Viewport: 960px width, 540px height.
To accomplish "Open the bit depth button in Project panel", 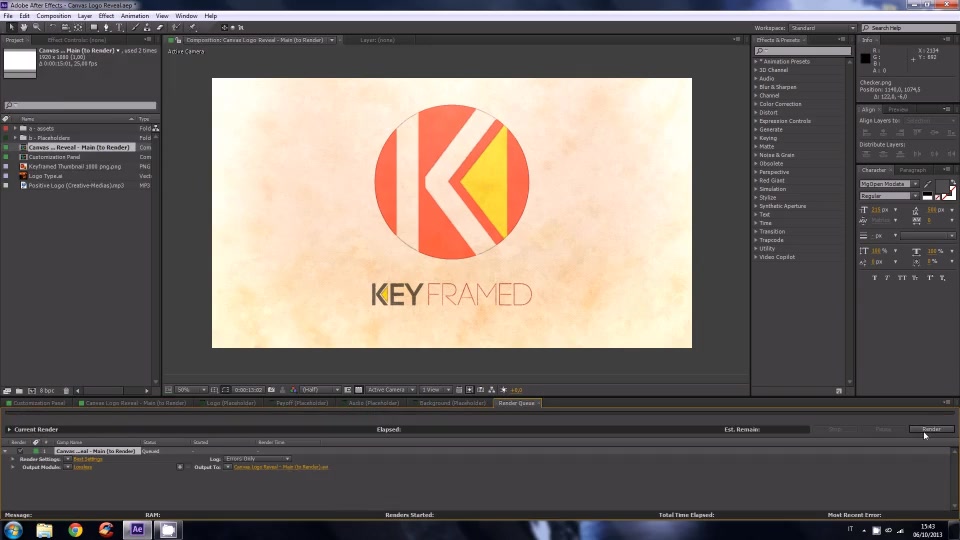I will coord(47,391).
